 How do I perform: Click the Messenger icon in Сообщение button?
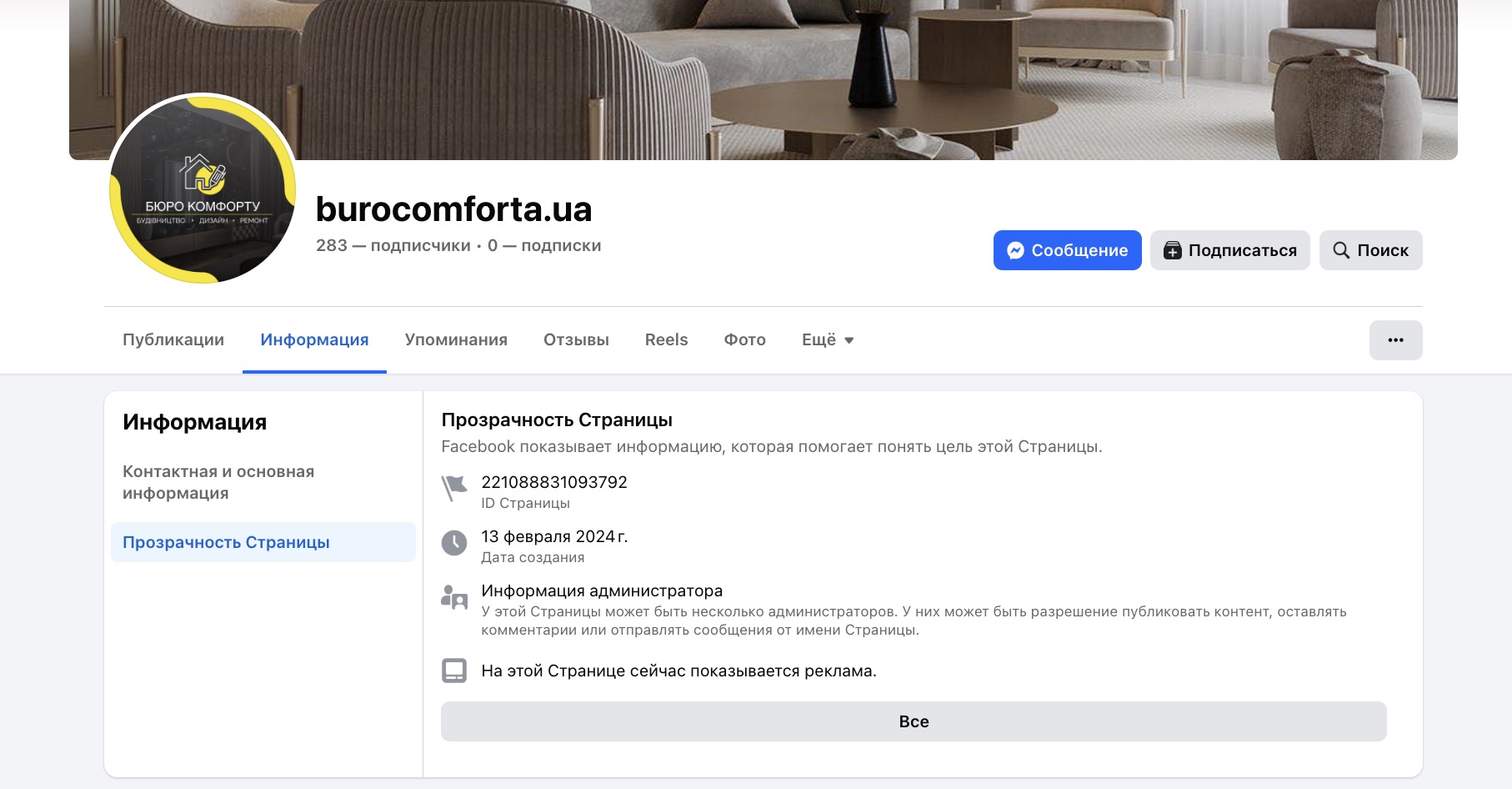pos(1015,250)
